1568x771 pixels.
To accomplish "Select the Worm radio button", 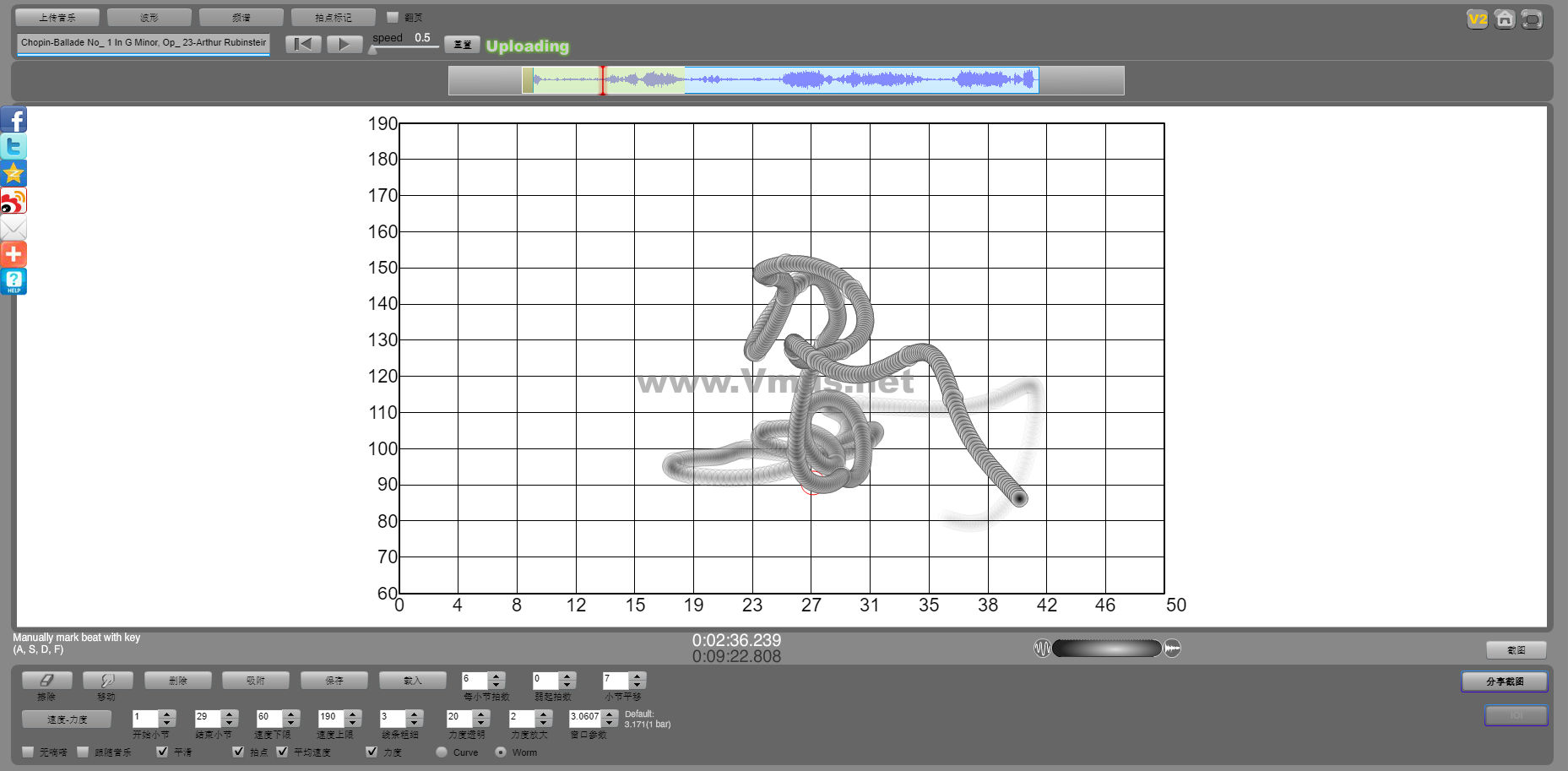I will [x=501, y=752].
